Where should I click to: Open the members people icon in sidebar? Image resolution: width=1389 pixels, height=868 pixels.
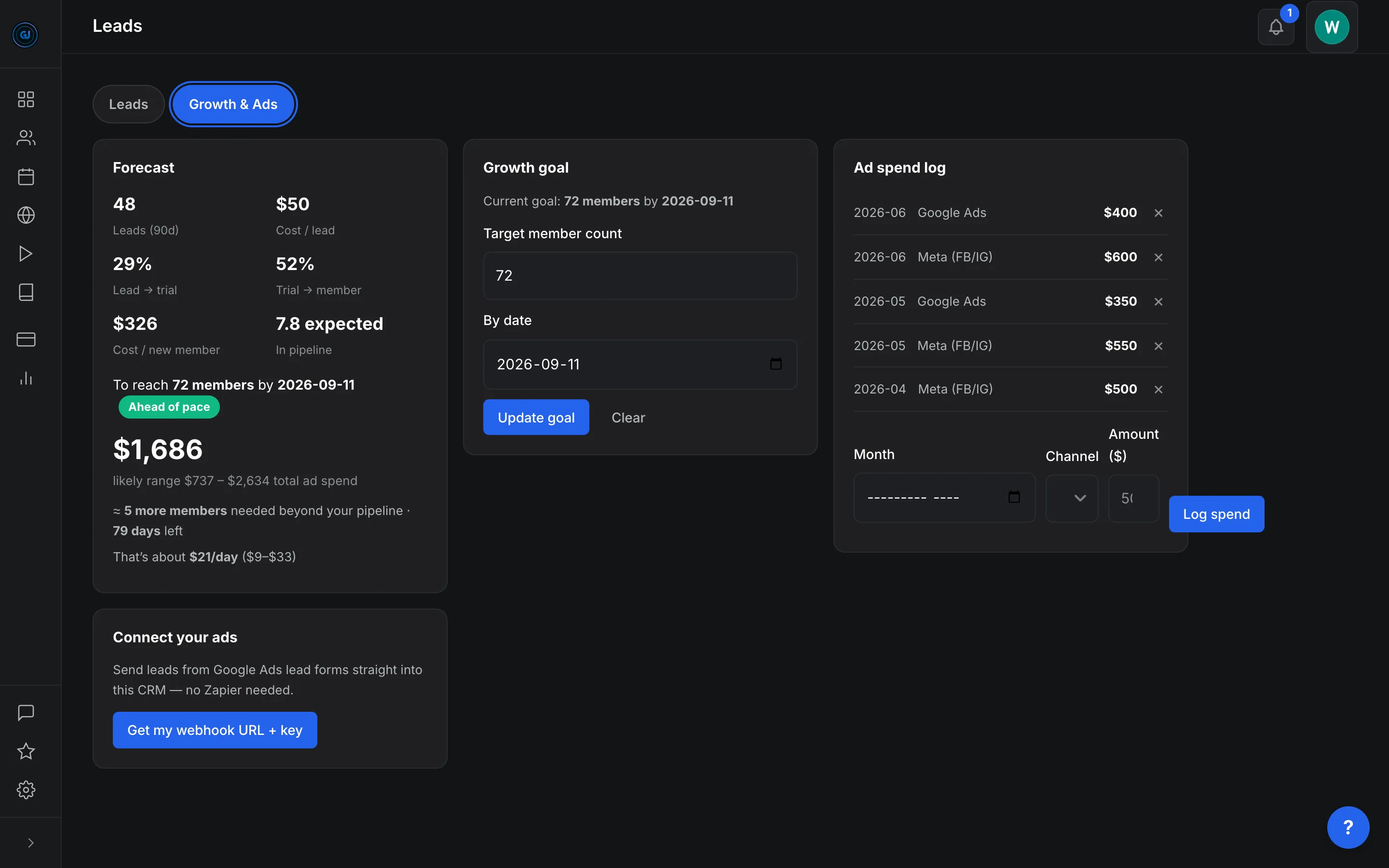point(26,138)
